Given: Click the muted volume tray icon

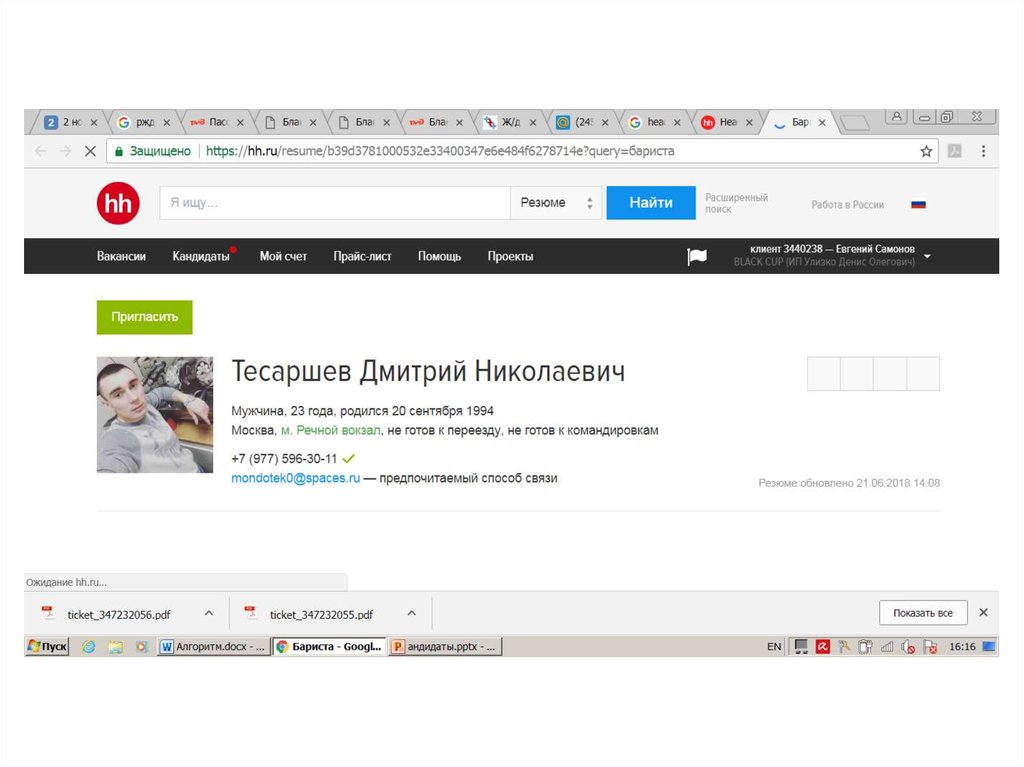Looking at the screenshot, I should click(908, 647).
